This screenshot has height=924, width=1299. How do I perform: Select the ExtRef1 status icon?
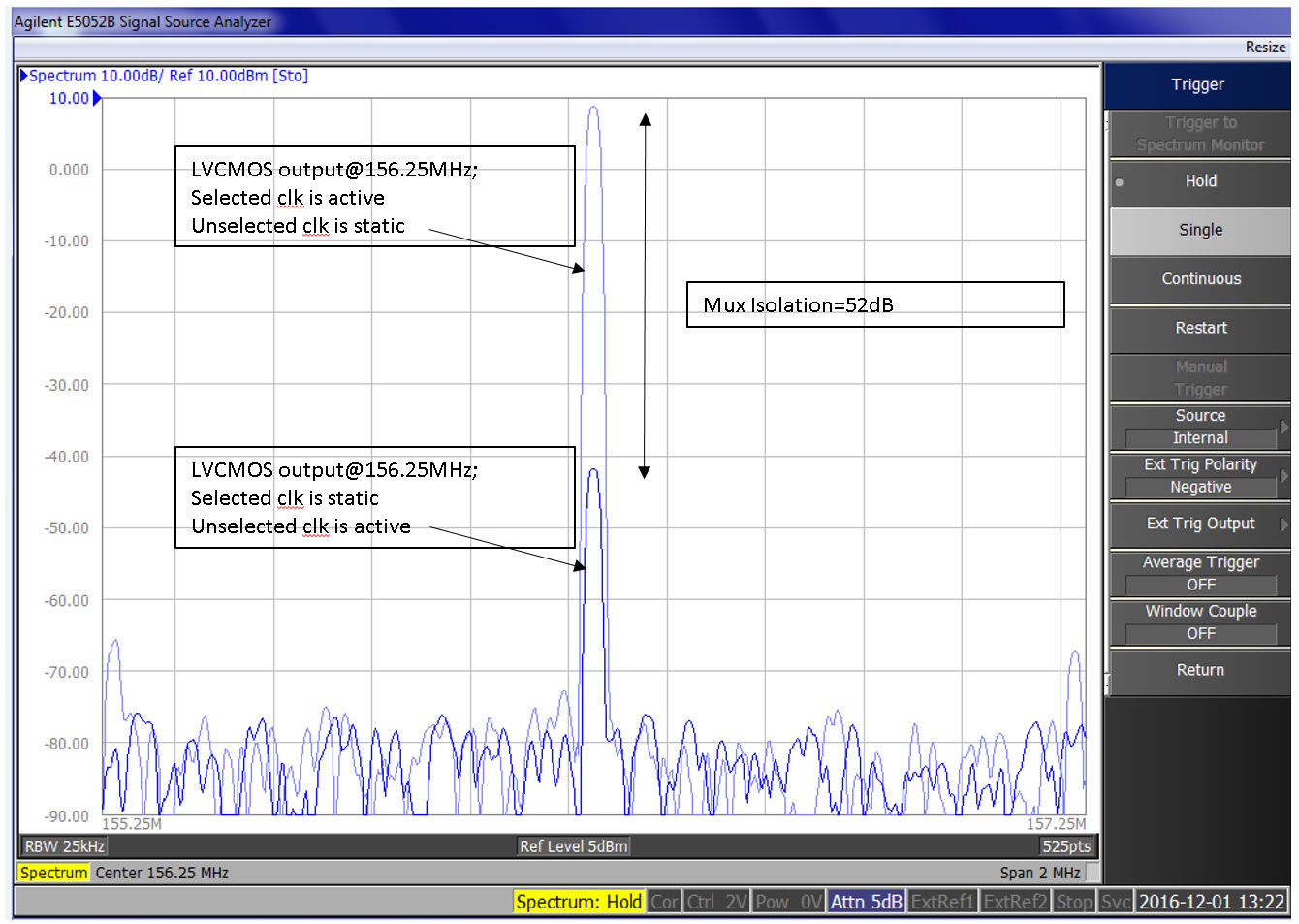(x=942, y=901)
